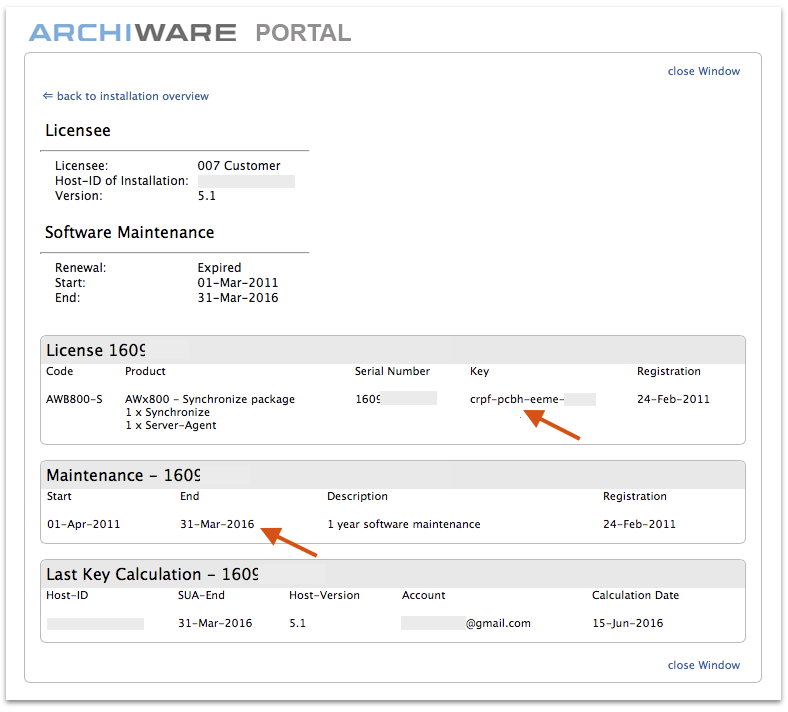Click the 'Key' column header

479,372
